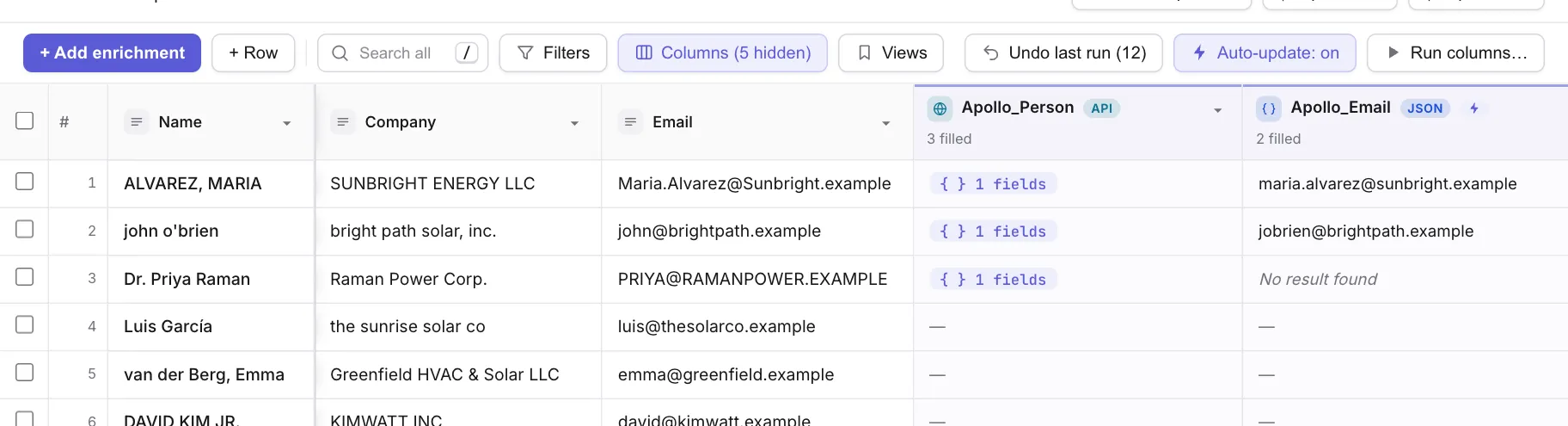Click the magnifier icon in search box
The width and height of the screenshot is (1568, 426).
coord(340,53)
